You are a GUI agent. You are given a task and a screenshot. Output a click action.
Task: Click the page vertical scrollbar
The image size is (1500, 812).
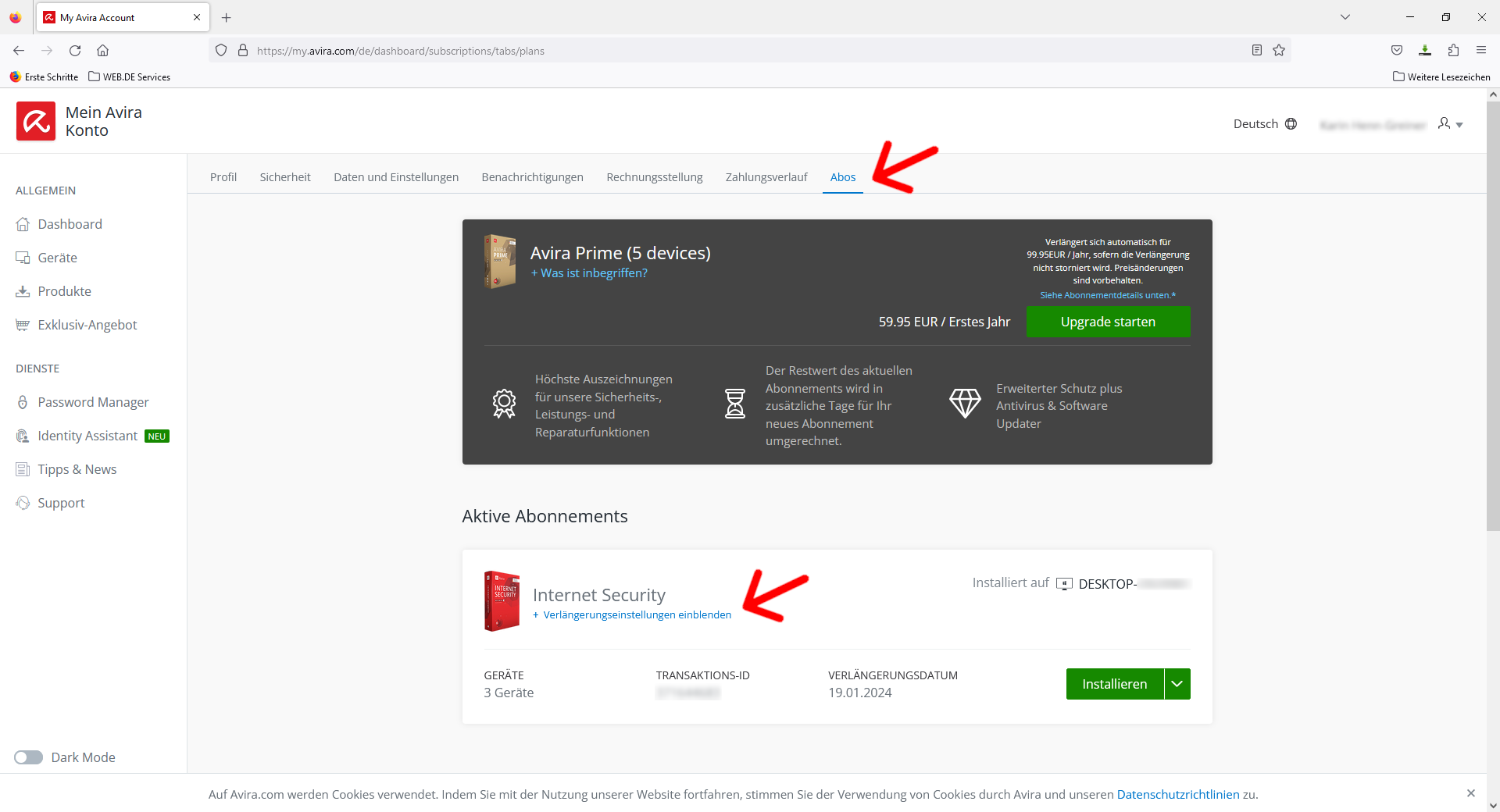point(1493,315)
